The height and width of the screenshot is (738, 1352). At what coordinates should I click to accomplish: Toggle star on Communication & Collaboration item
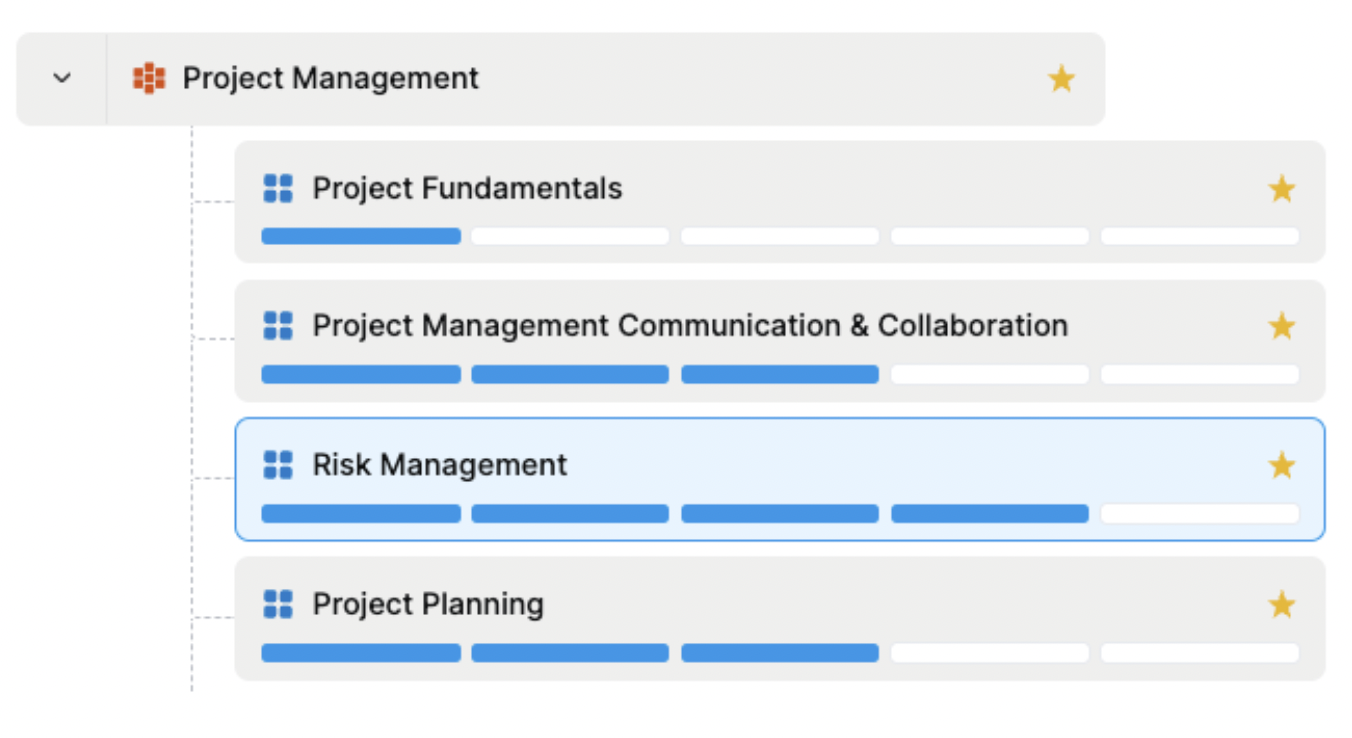tap(1282, 326)
